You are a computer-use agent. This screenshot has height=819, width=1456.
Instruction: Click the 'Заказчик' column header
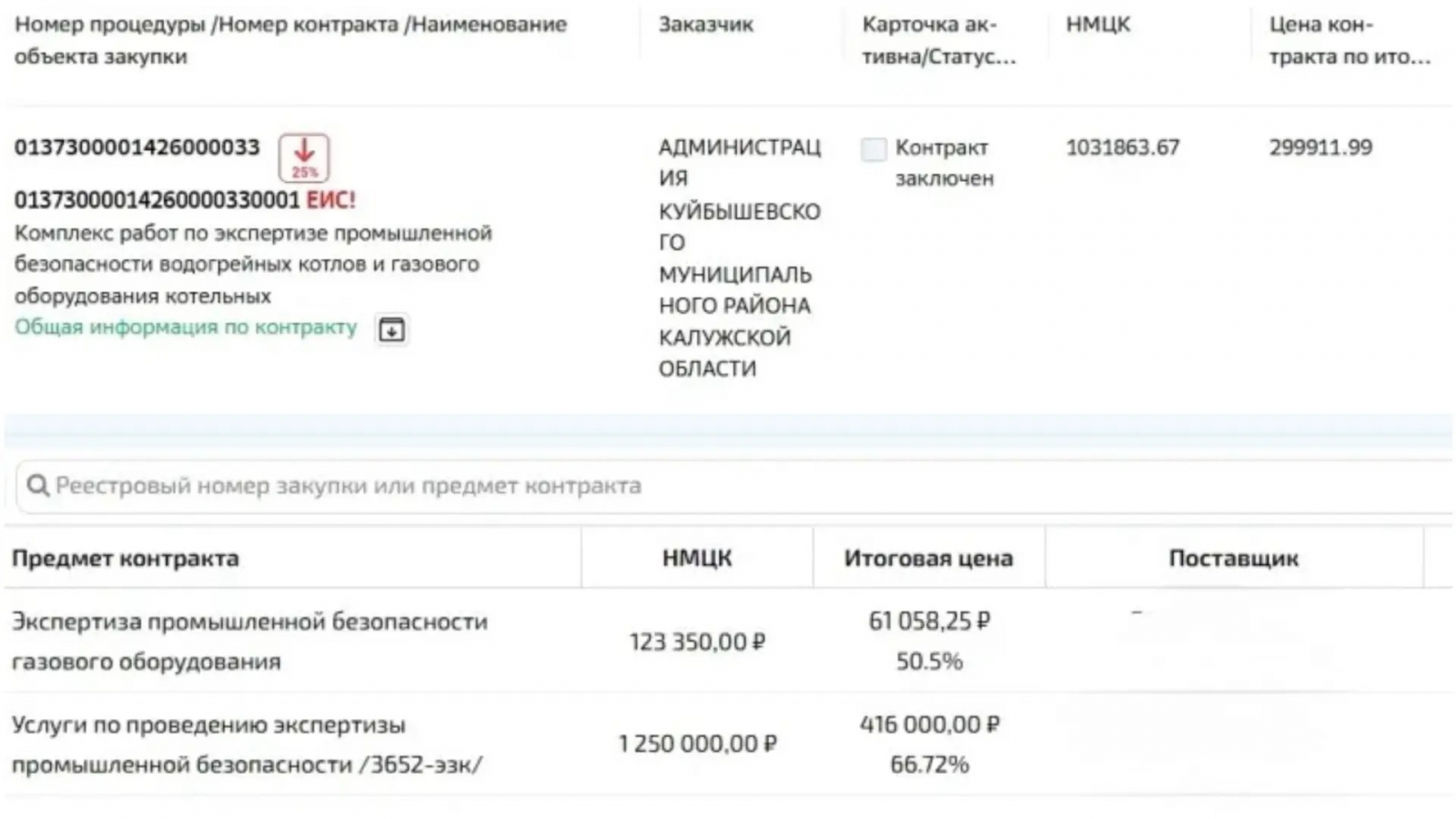coord(706,25)
